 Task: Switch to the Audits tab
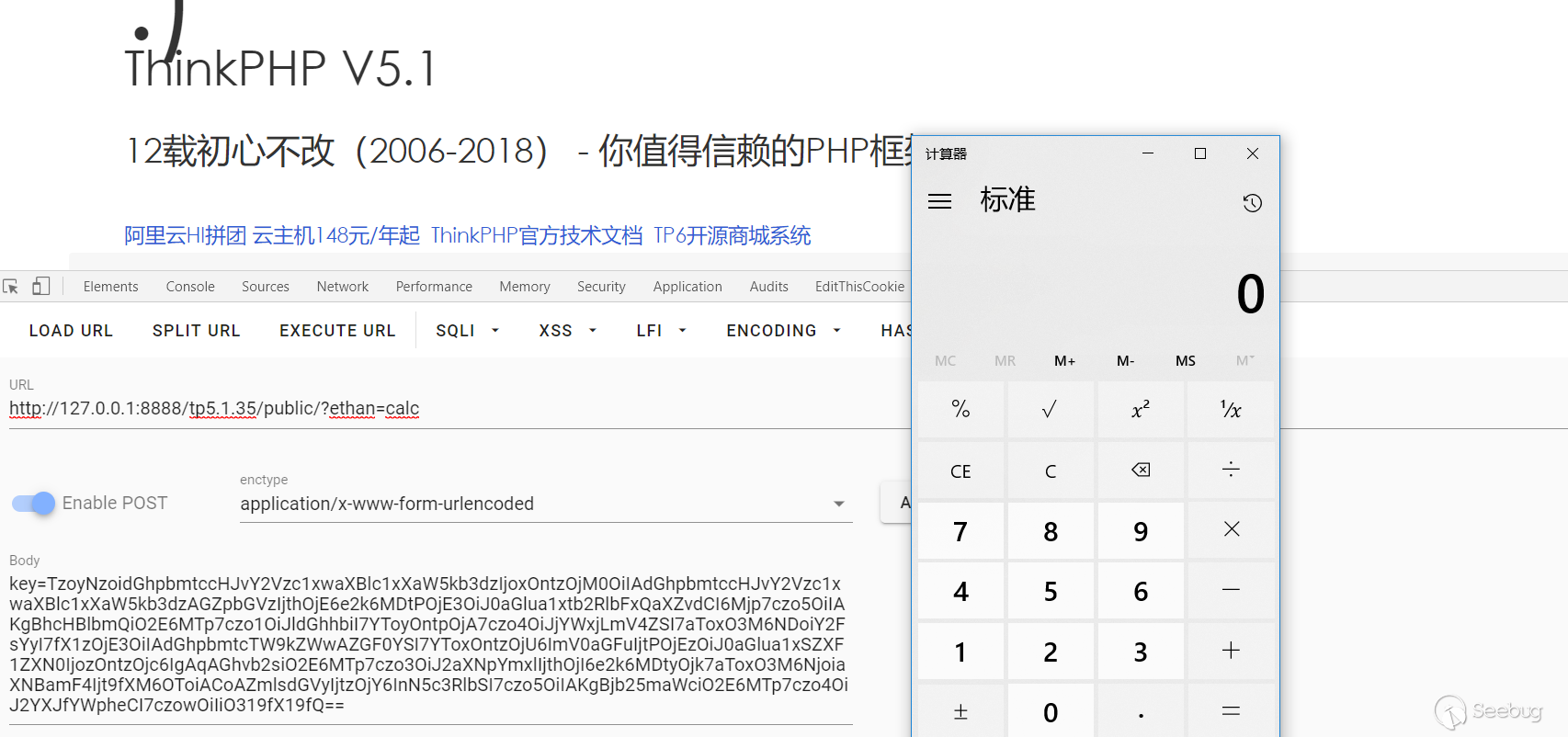768,287
